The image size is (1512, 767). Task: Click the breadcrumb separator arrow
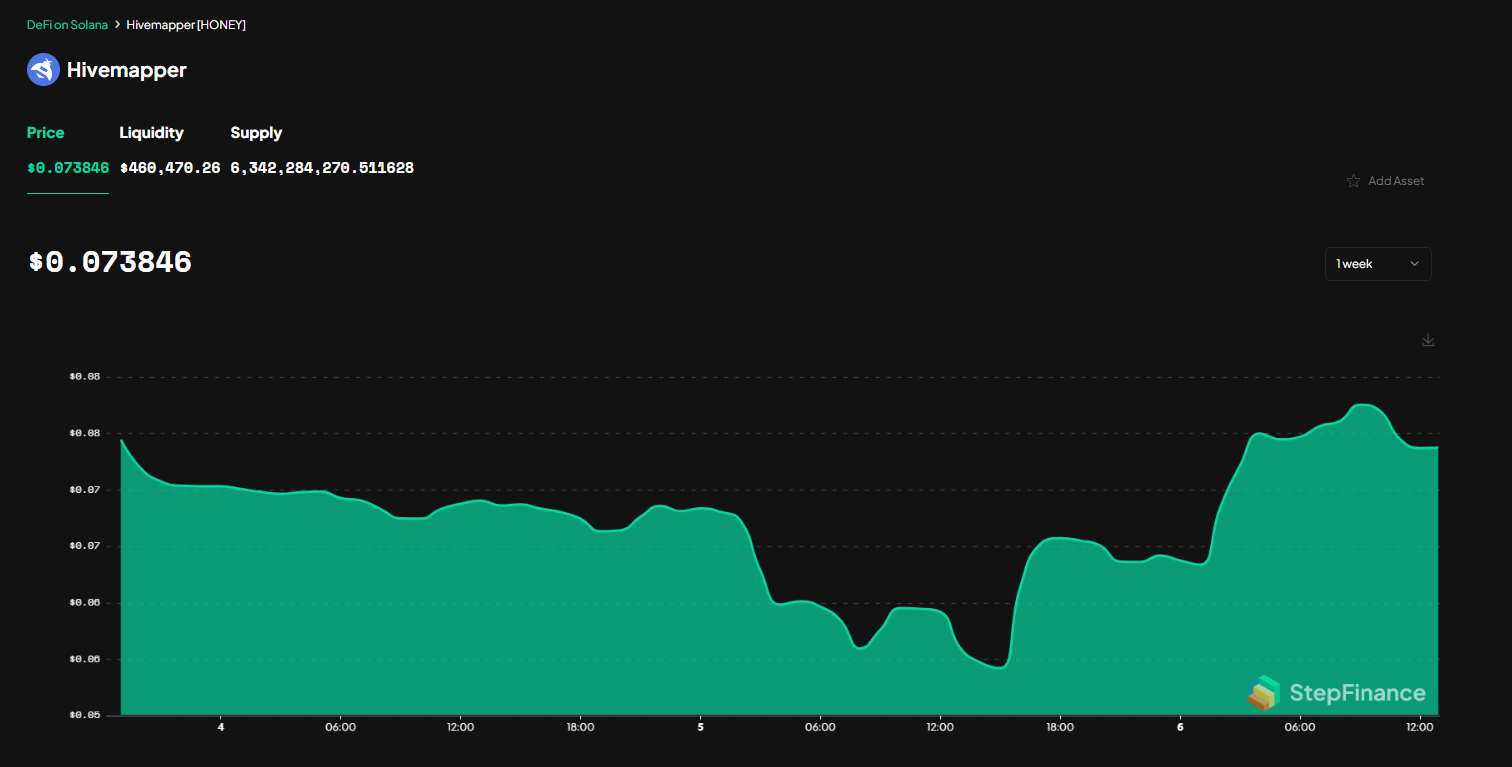click(x=117, y=25)
